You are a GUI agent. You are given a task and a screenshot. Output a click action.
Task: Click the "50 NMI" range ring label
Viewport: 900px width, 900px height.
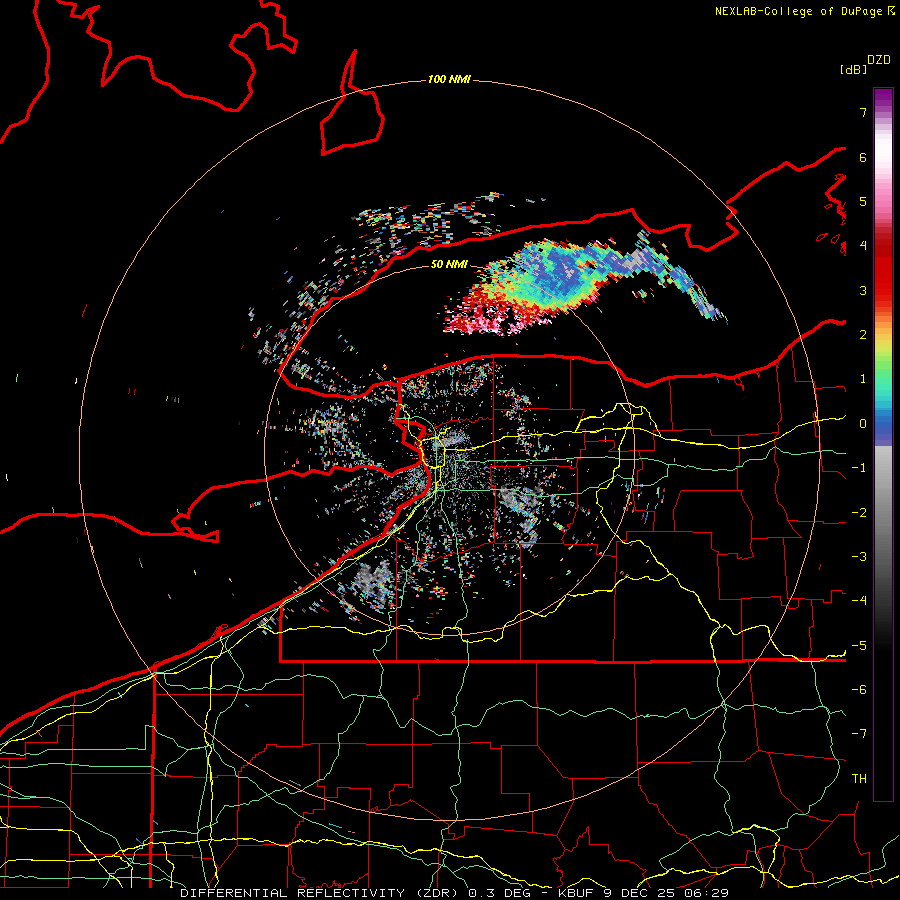(x=449, y=264)
